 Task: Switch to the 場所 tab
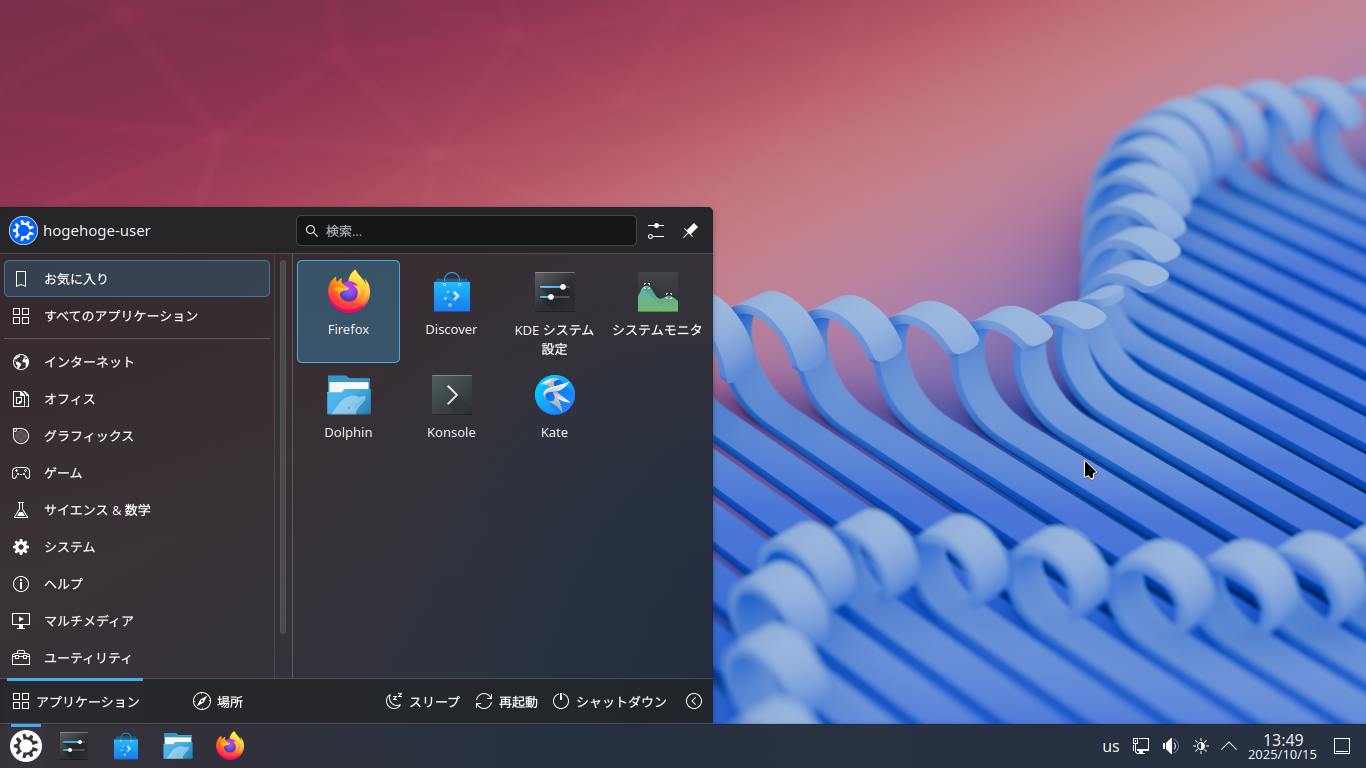coord(217,701)
